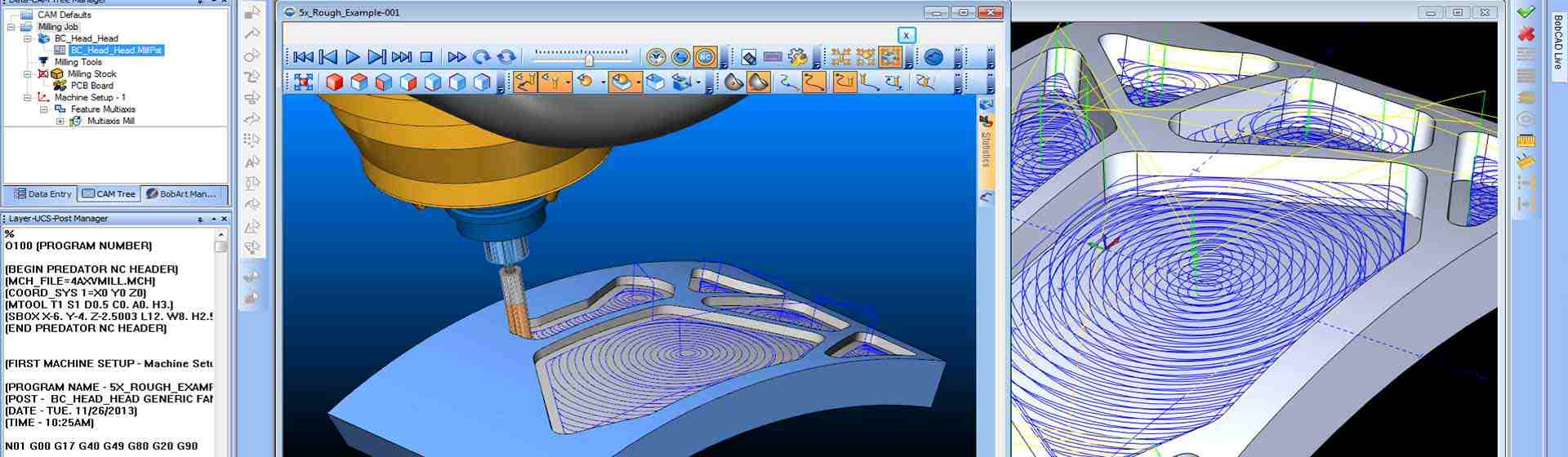Screen dimensions: 1568x457
Task: Click the 'N01 G00 G17 G40' code line
Action: (x=101, y=446)
